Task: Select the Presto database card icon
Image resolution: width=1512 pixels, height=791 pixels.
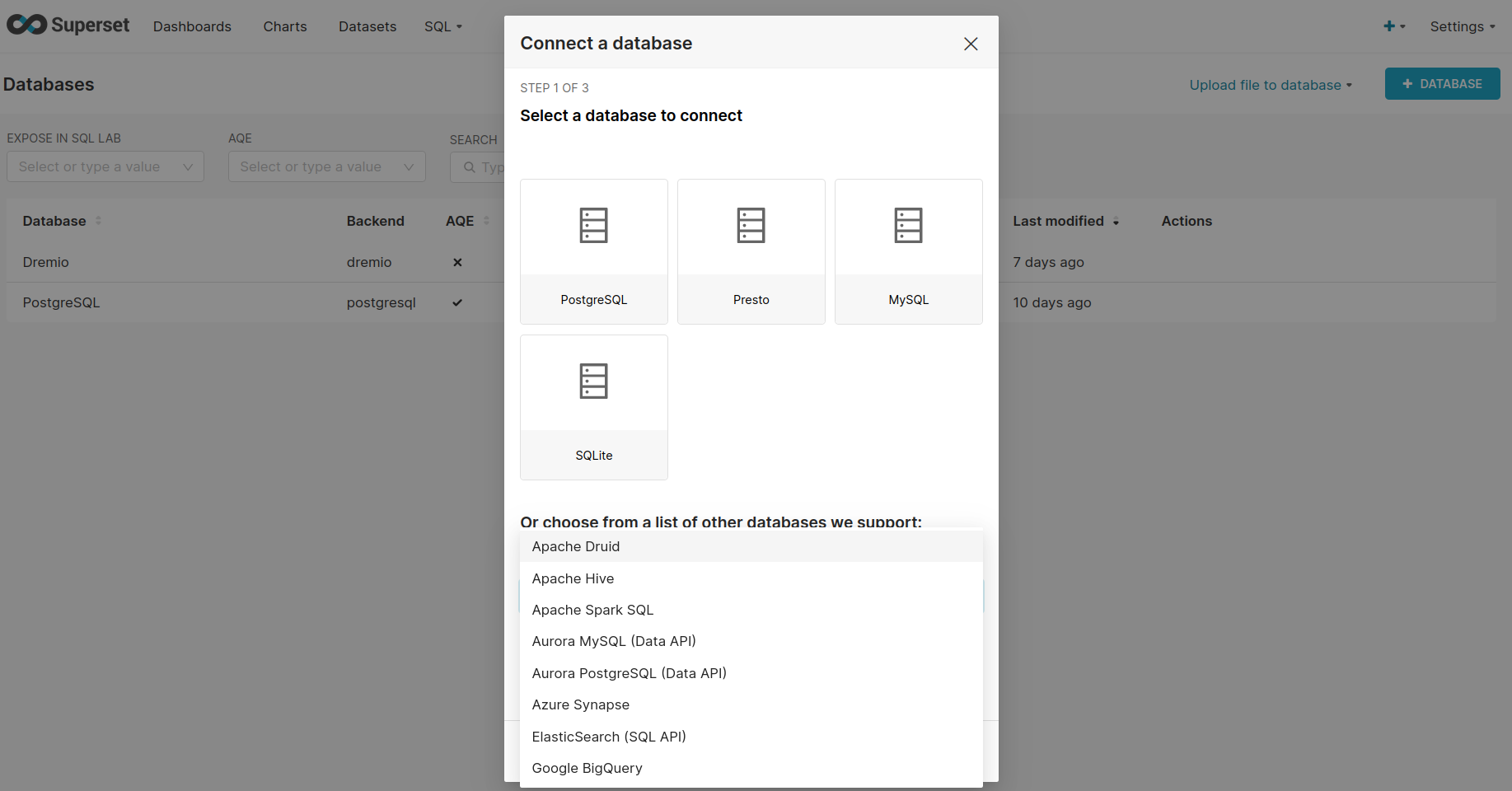Action: coord(751,226)
